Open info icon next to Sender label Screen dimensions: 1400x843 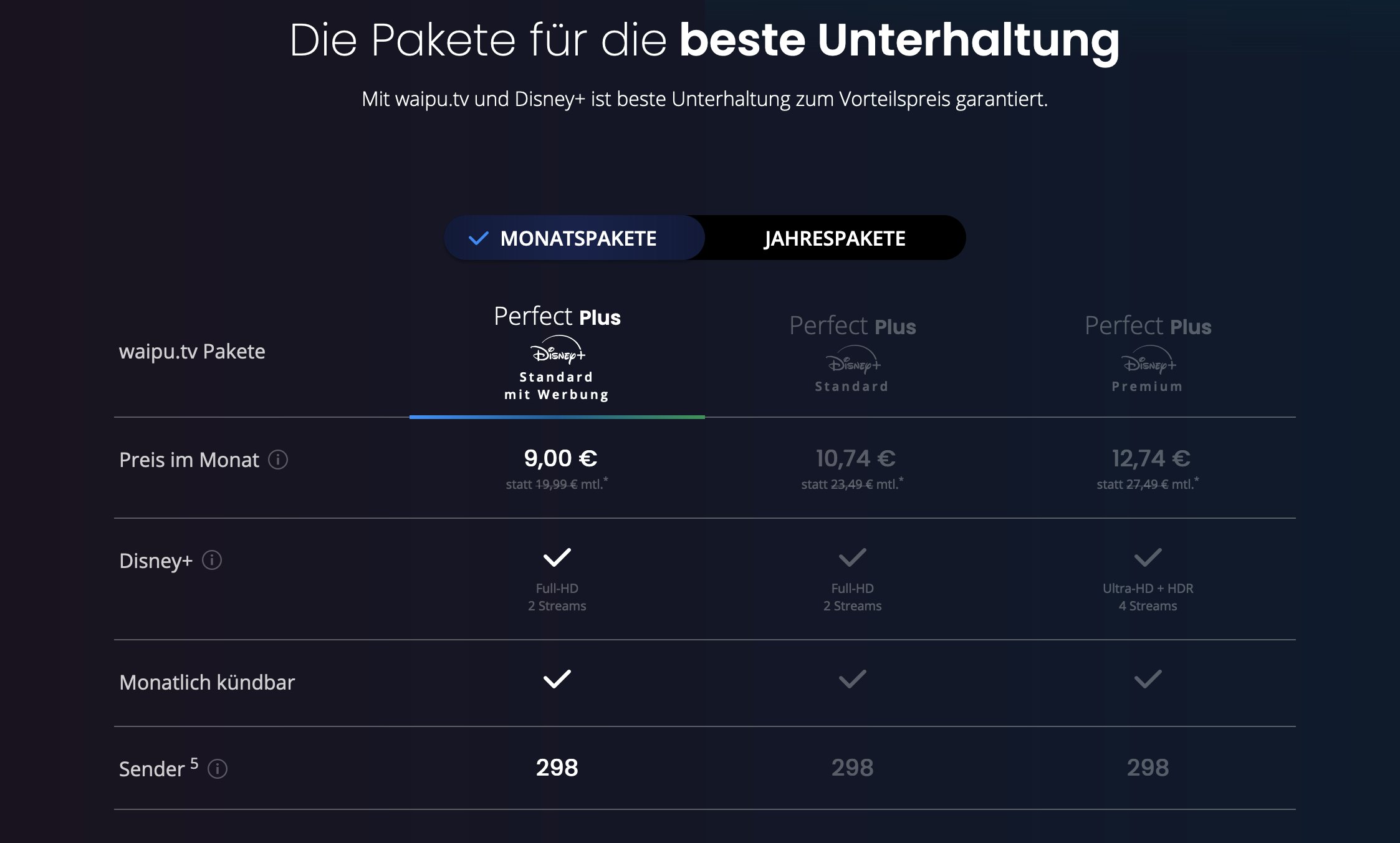218,769
